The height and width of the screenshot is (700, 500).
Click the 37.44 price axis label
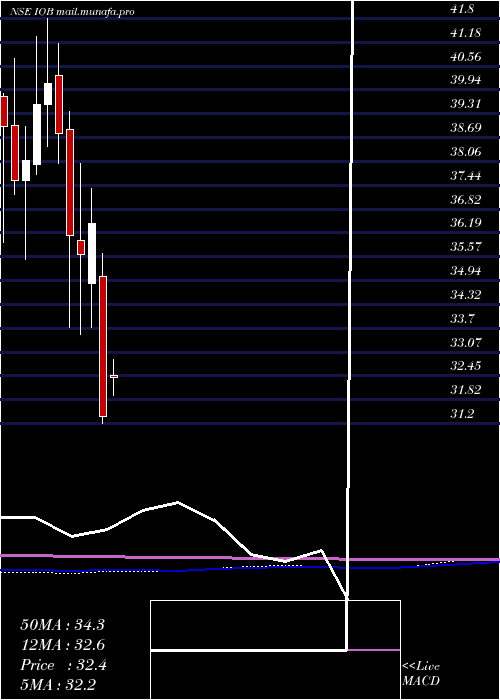[466, 175]
